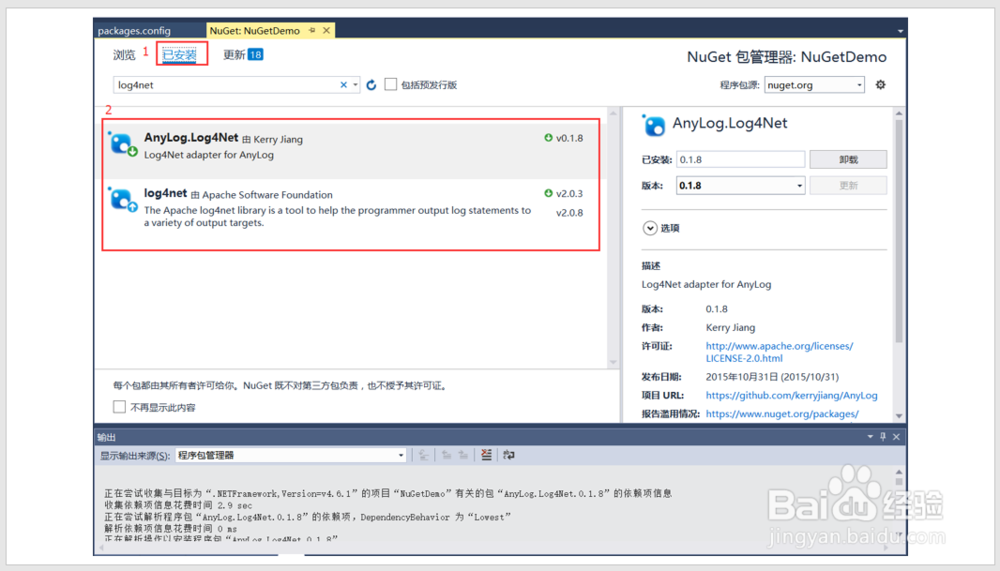Viewport: 1000px width, 571px height.
Task: Go to previous message icon
Action: point(446,455)
